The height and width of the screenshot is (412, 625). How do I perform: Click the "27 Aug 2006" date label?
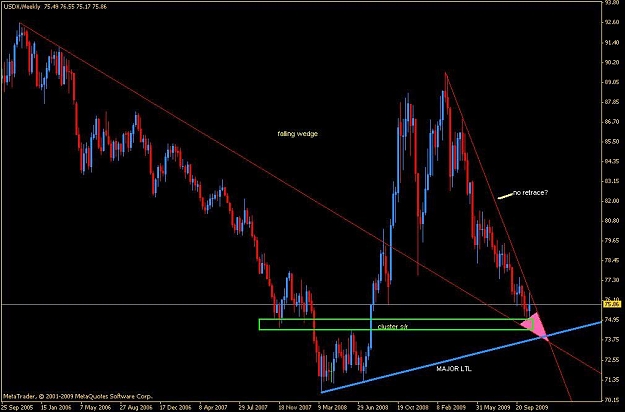click(x=136, y=408)
